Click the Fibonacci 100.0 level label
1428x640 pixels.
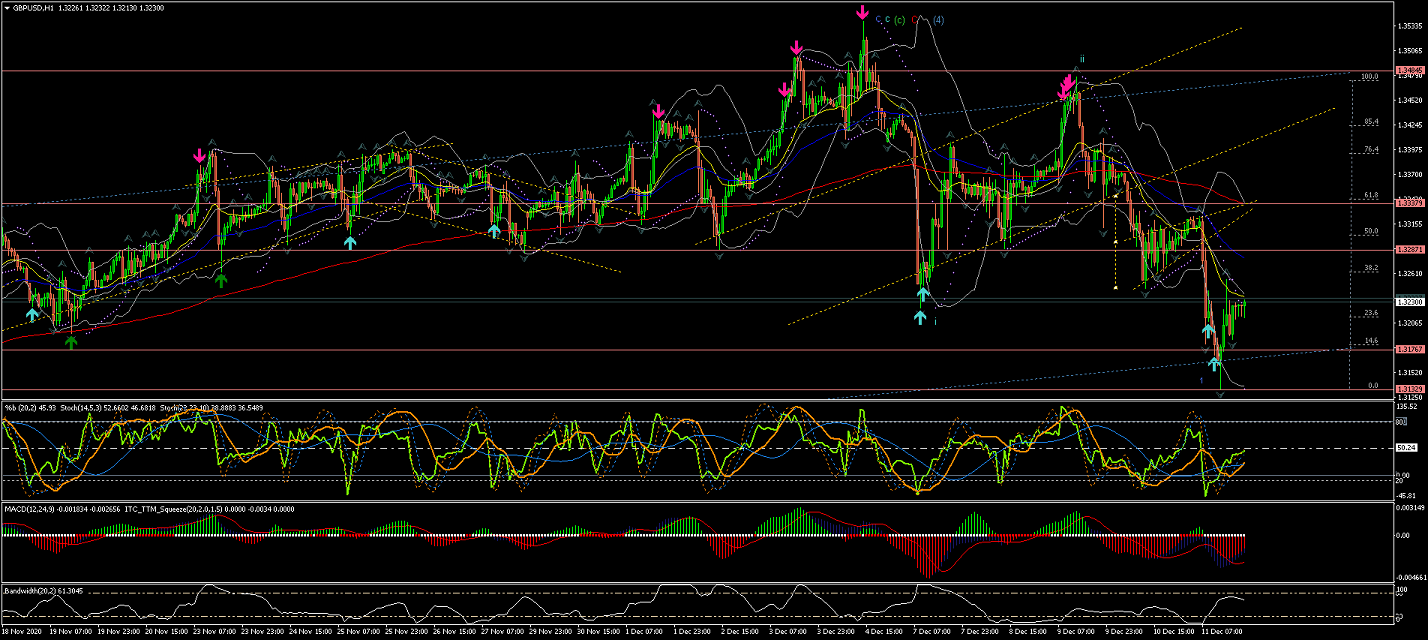[x=1370, y=76]
